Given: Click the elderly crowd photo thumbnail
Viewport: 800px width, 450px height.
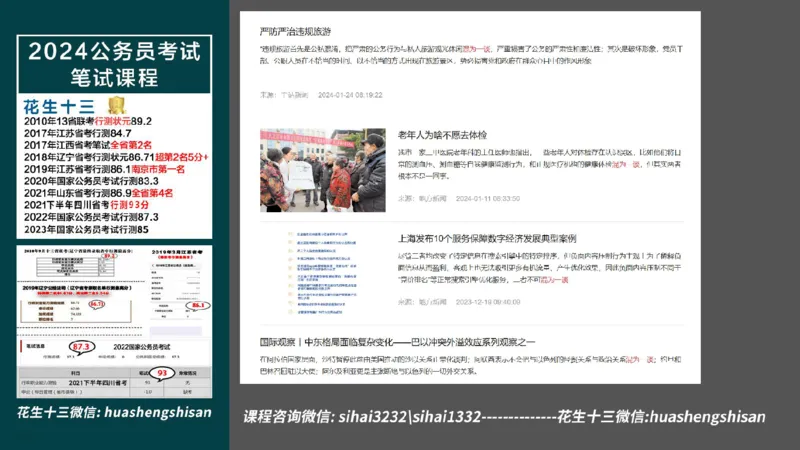Looking at the screenshot, I should click(323, 170).
